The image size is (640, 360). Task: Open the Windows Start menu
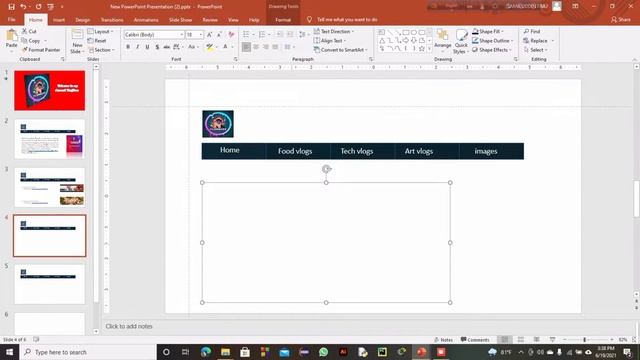pos(9,352)
